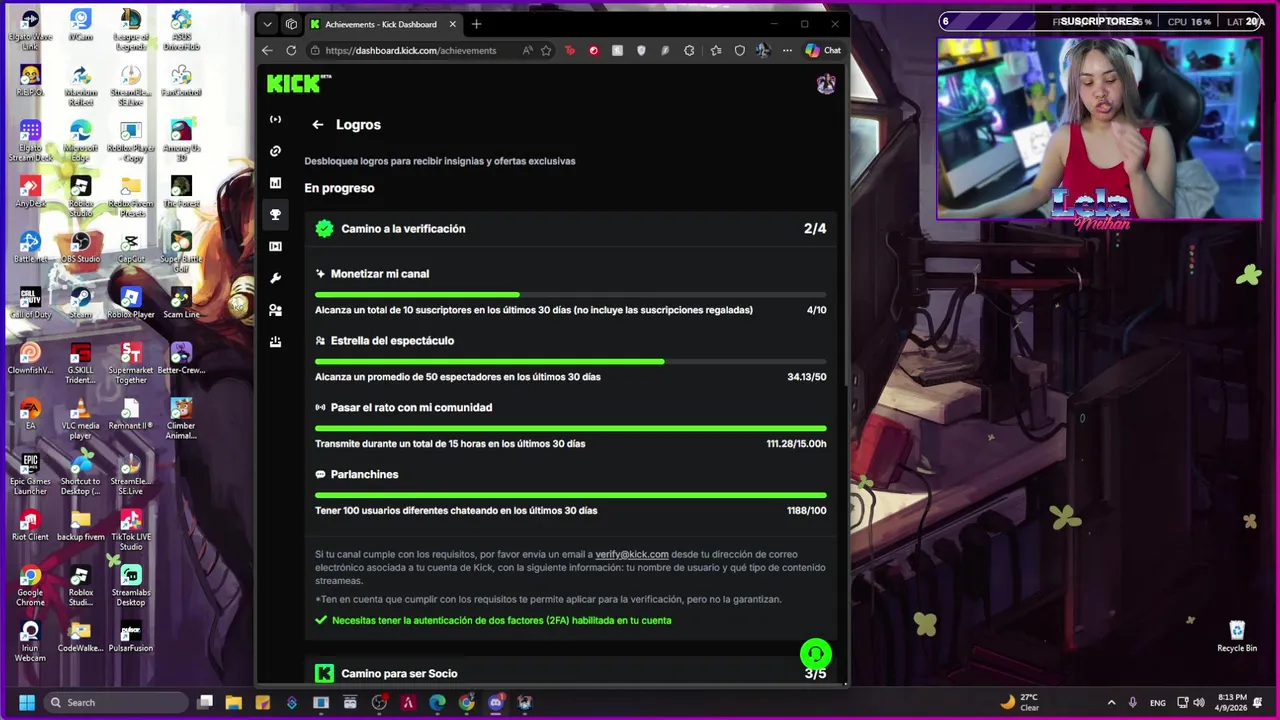Viewport: 1280px width, 720px height.
Task: Click the CapCut desktop icon
Action: [131, 248]
